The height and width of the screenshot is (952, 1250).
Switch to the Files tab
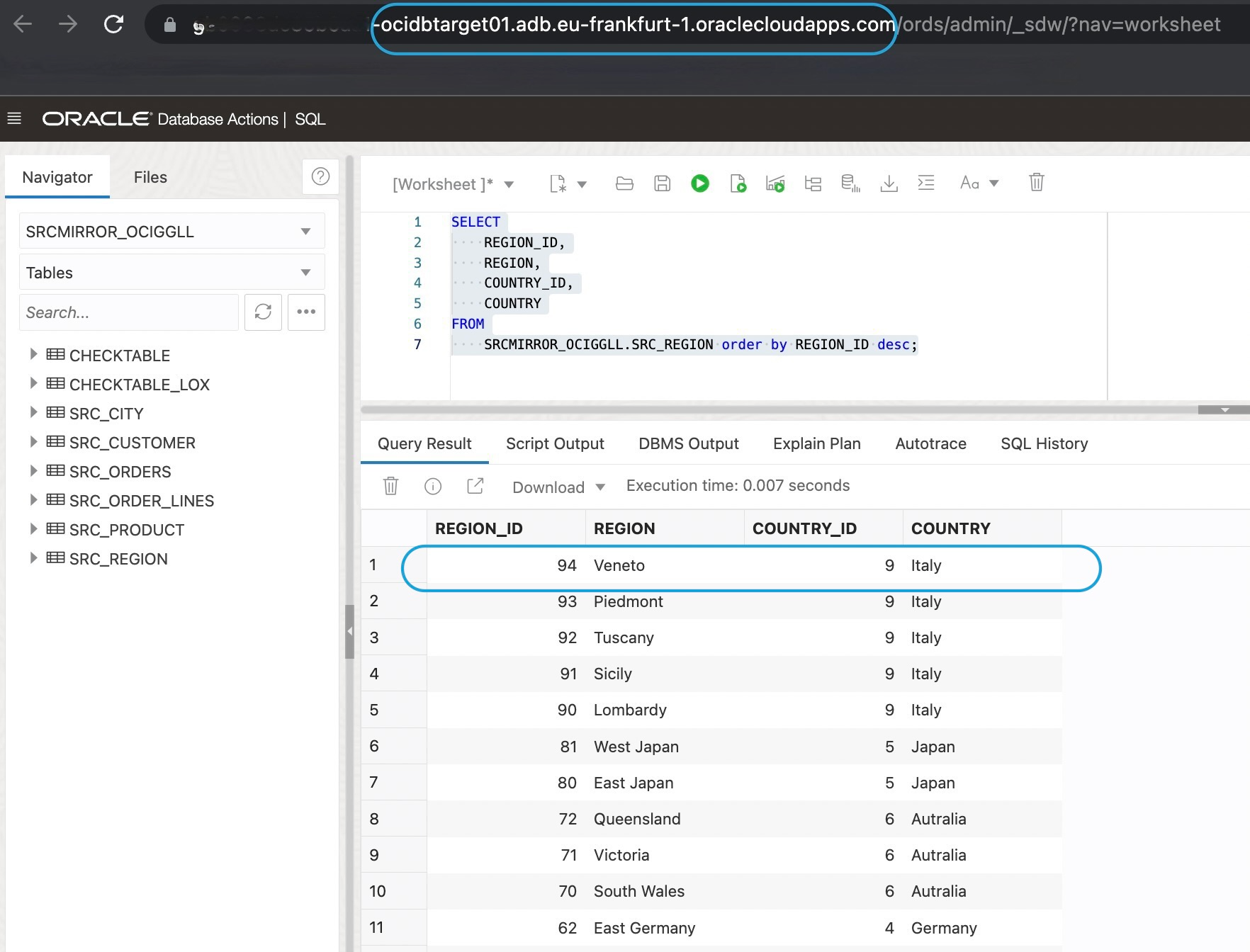click(150, 177)
